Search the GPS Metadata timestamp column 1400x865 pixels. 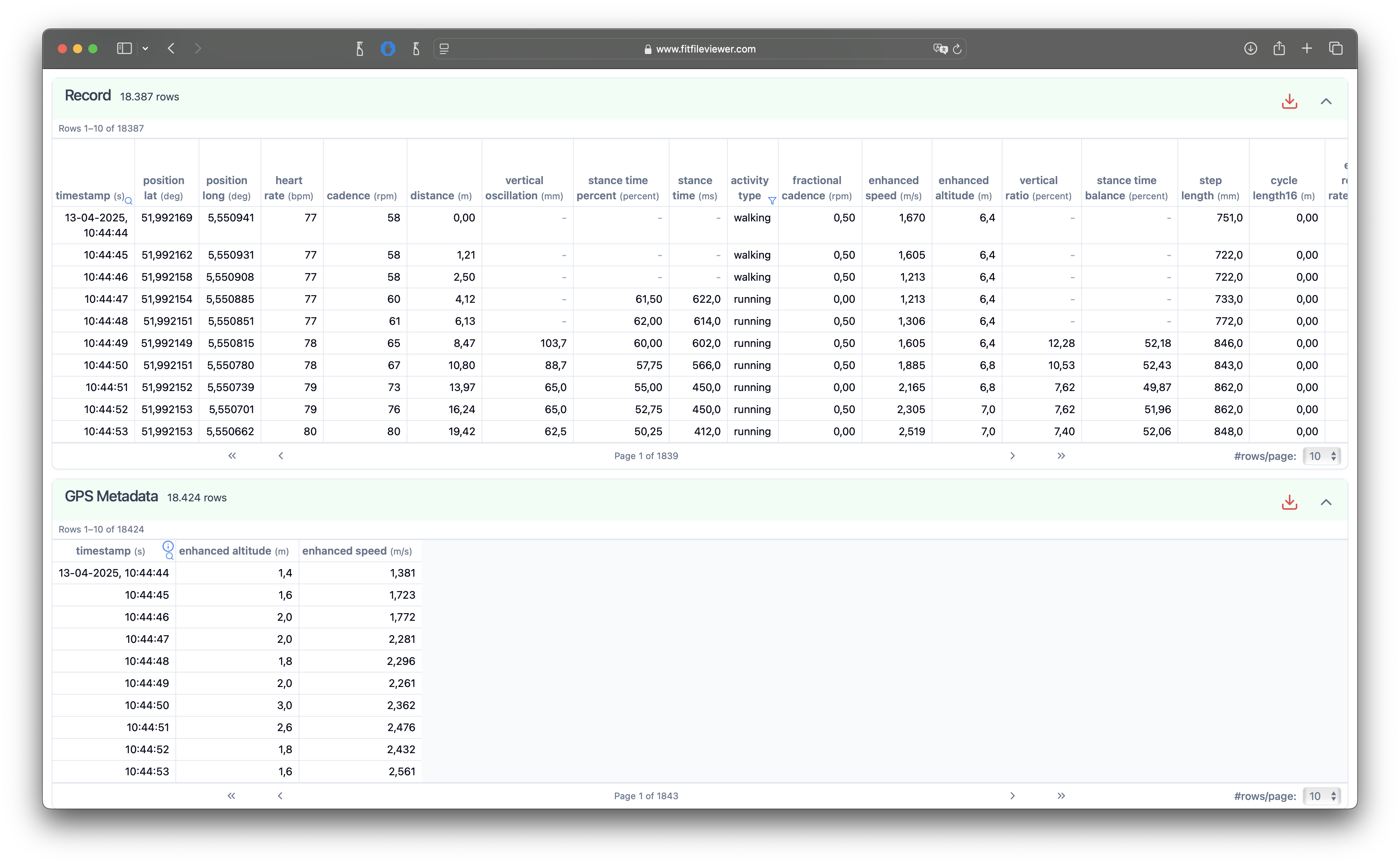pos(169,556)
